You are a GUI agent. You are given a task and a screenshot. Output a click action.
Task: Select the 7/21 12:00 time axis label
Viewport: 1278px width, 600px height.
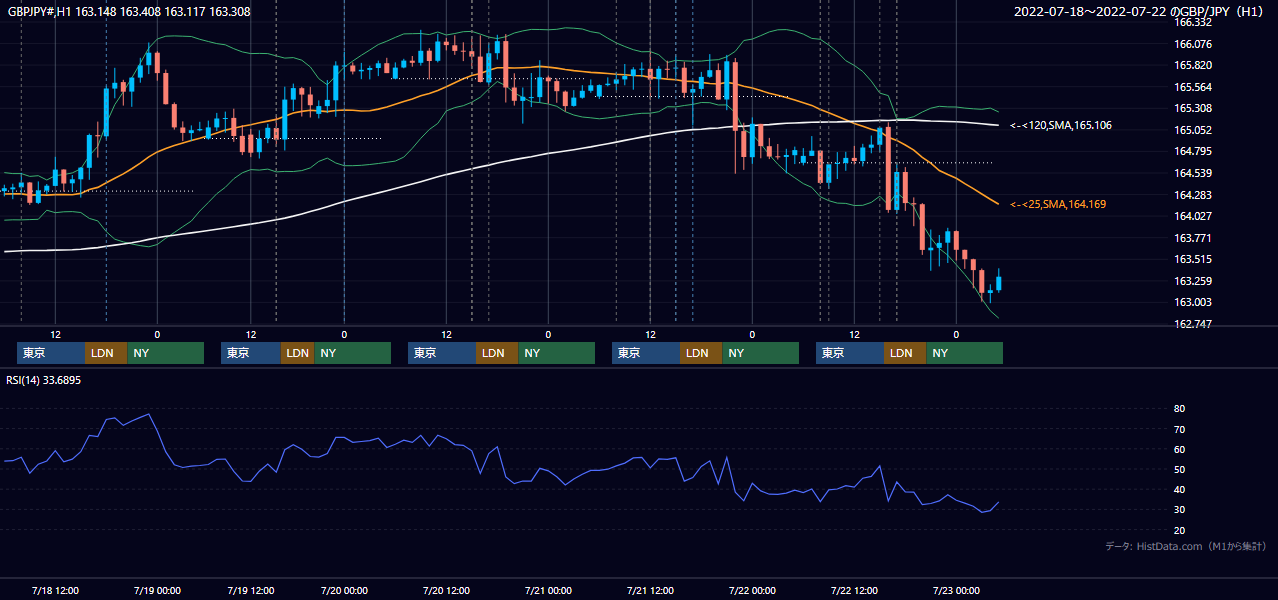pyautogui.click(x=650, y=590)
